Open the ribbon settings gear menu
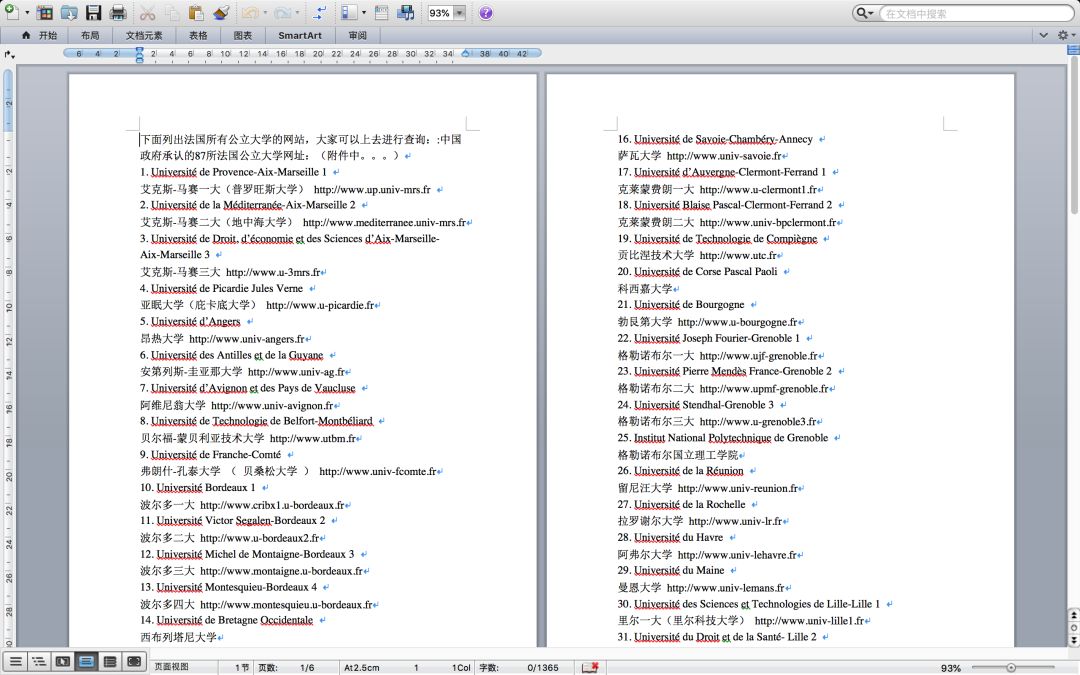The image size is (1080, 675). tap(1066, 35)
